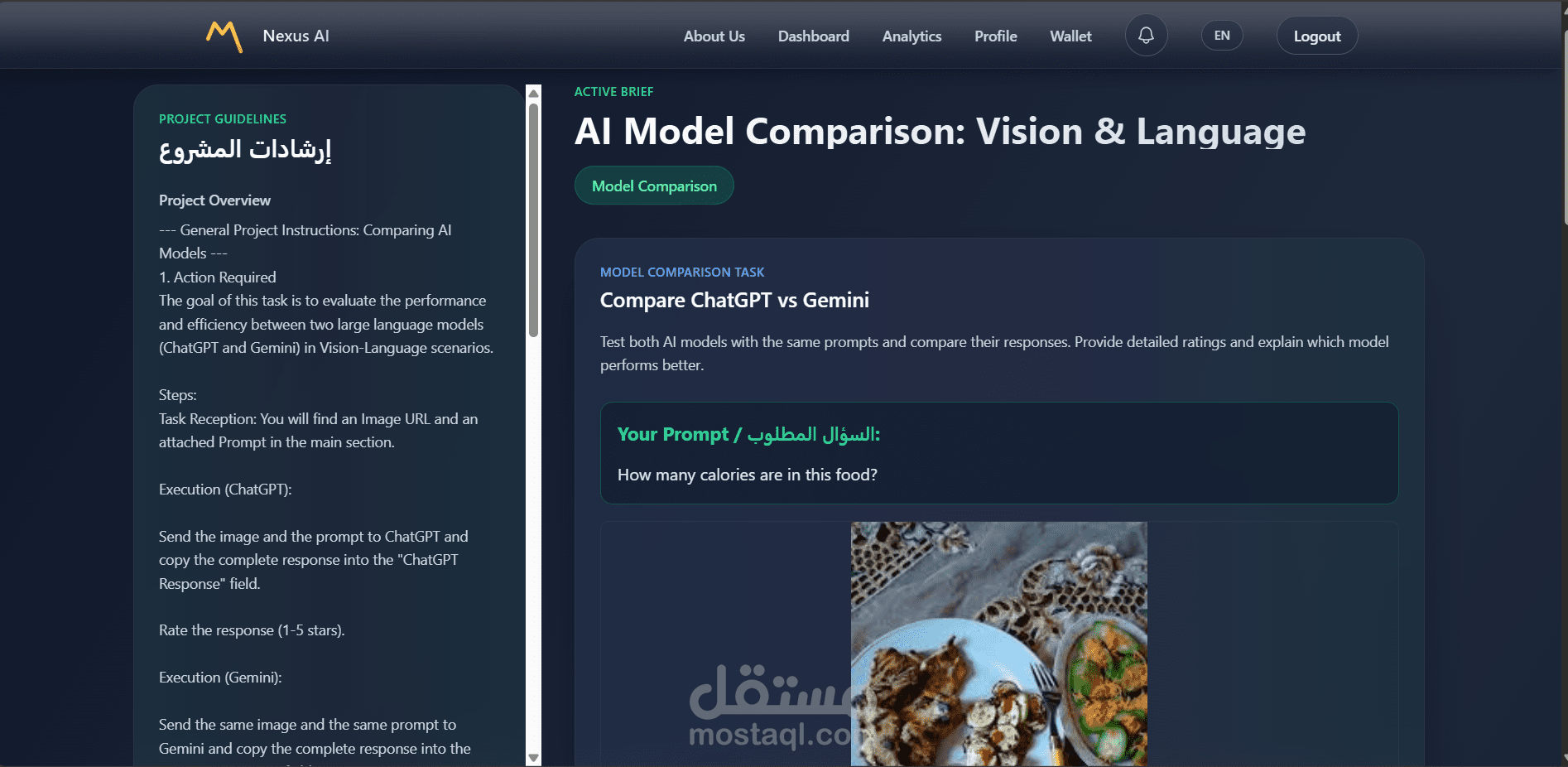Click the '1. Action Required' line
Screen dimensions: 1568x767
(217, 277)
